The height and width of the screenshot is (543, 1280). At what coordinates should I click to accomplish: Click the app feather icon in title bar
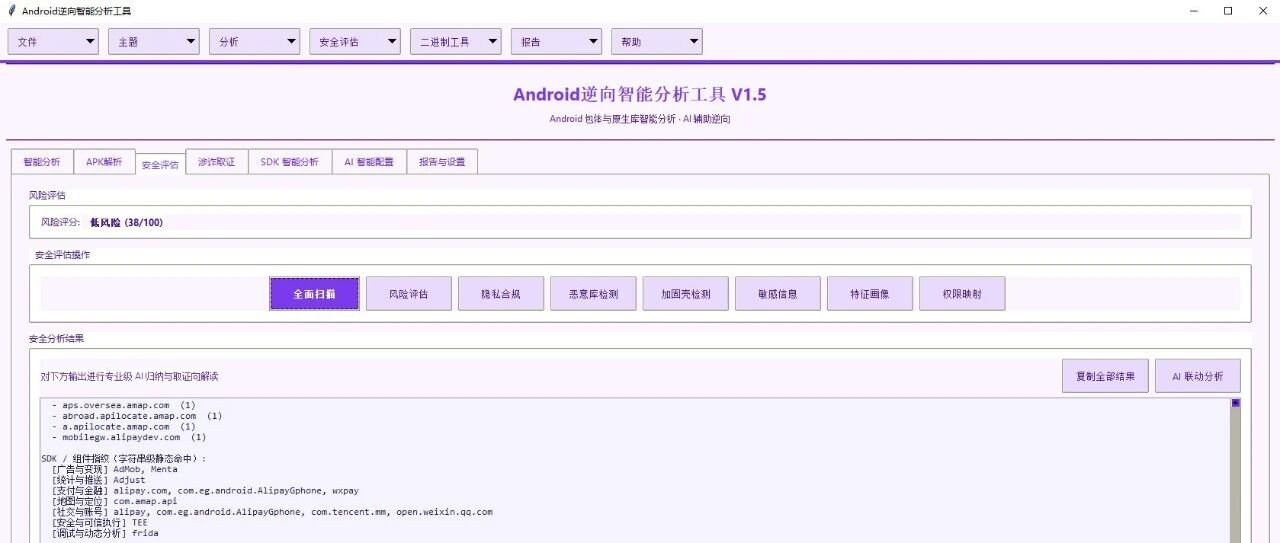11,11
